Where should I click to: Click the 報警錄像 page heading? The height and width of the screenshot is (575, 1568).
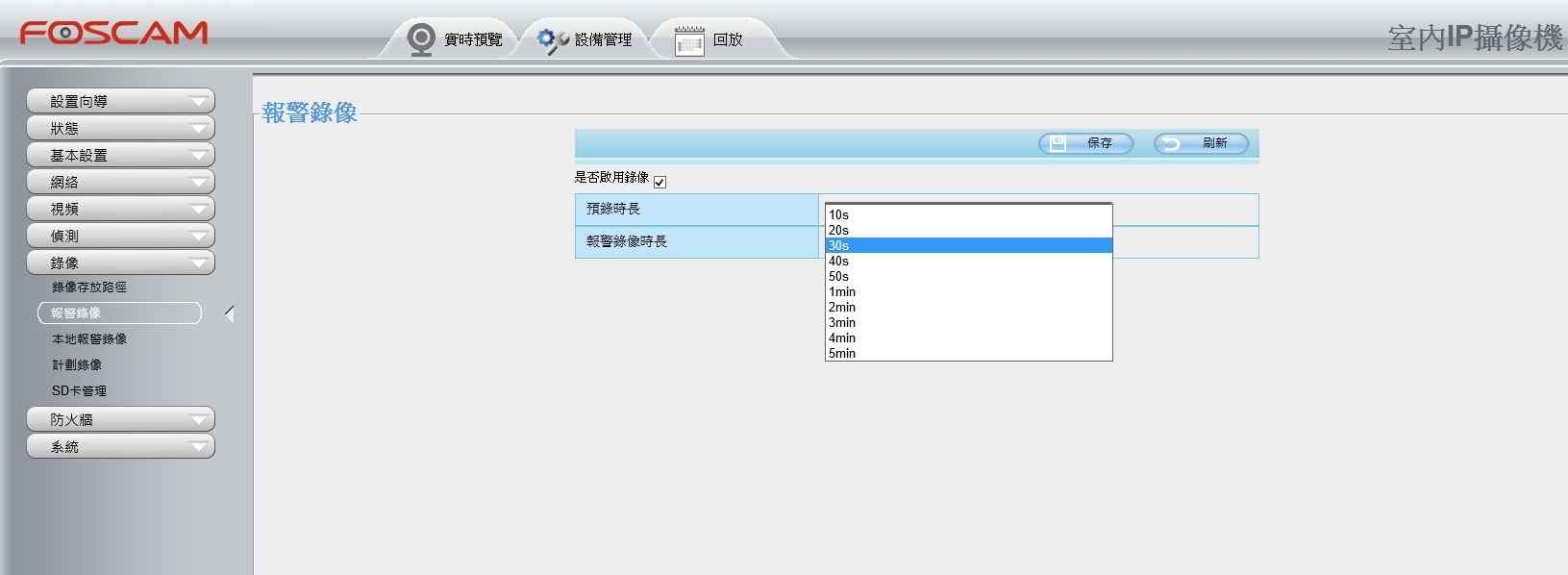pyautogui.click(x=310, y=112)
